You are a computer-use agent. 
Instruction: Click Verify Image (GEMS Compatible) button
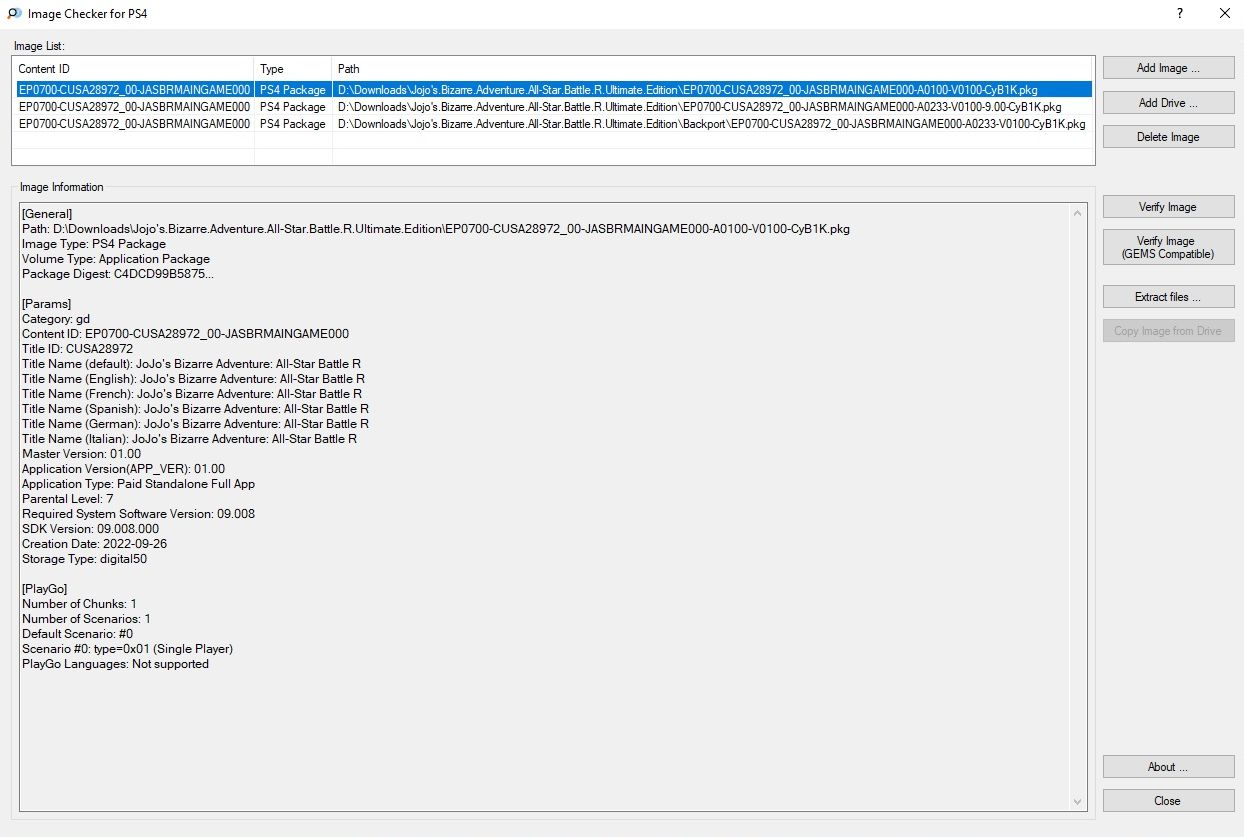point(1168,247)
